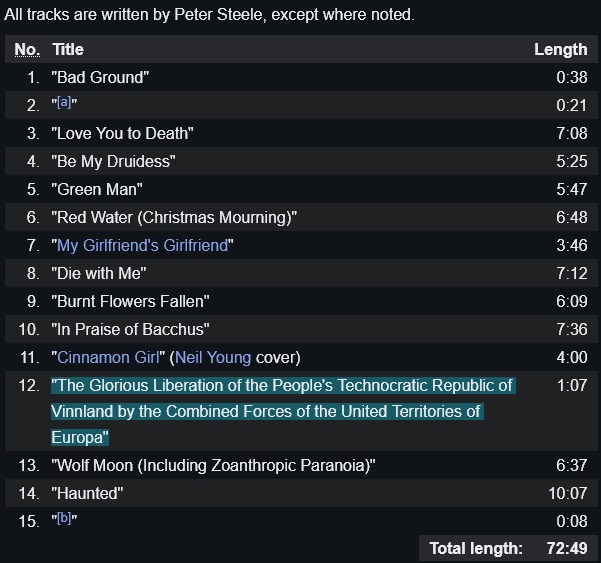Select the "Bad Ground" track title
Image resolution: width=601 pixels, height=563 pixels.
(100, 77)
